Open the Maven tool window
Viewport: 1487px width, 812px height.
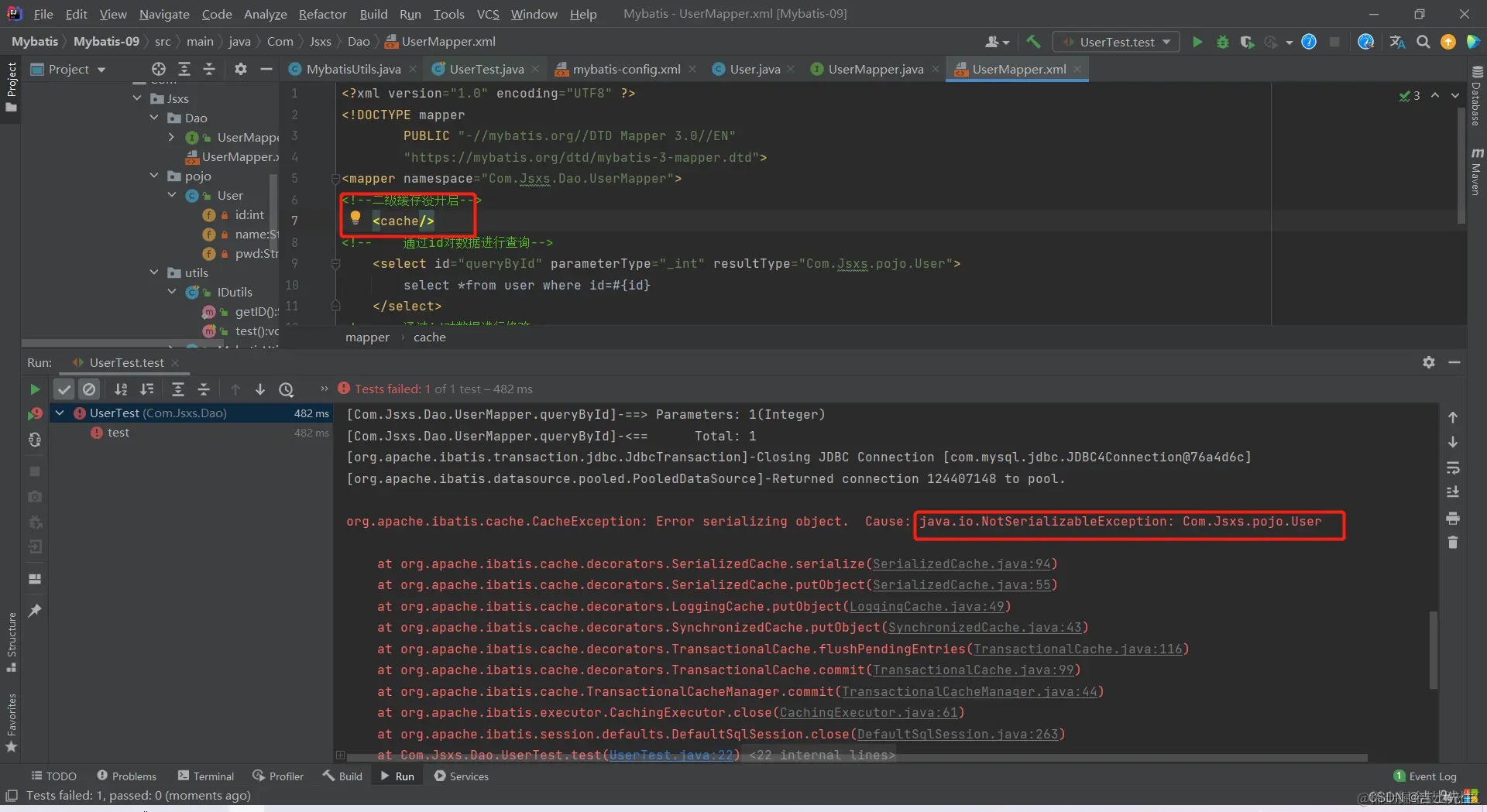coord(1477,172)
